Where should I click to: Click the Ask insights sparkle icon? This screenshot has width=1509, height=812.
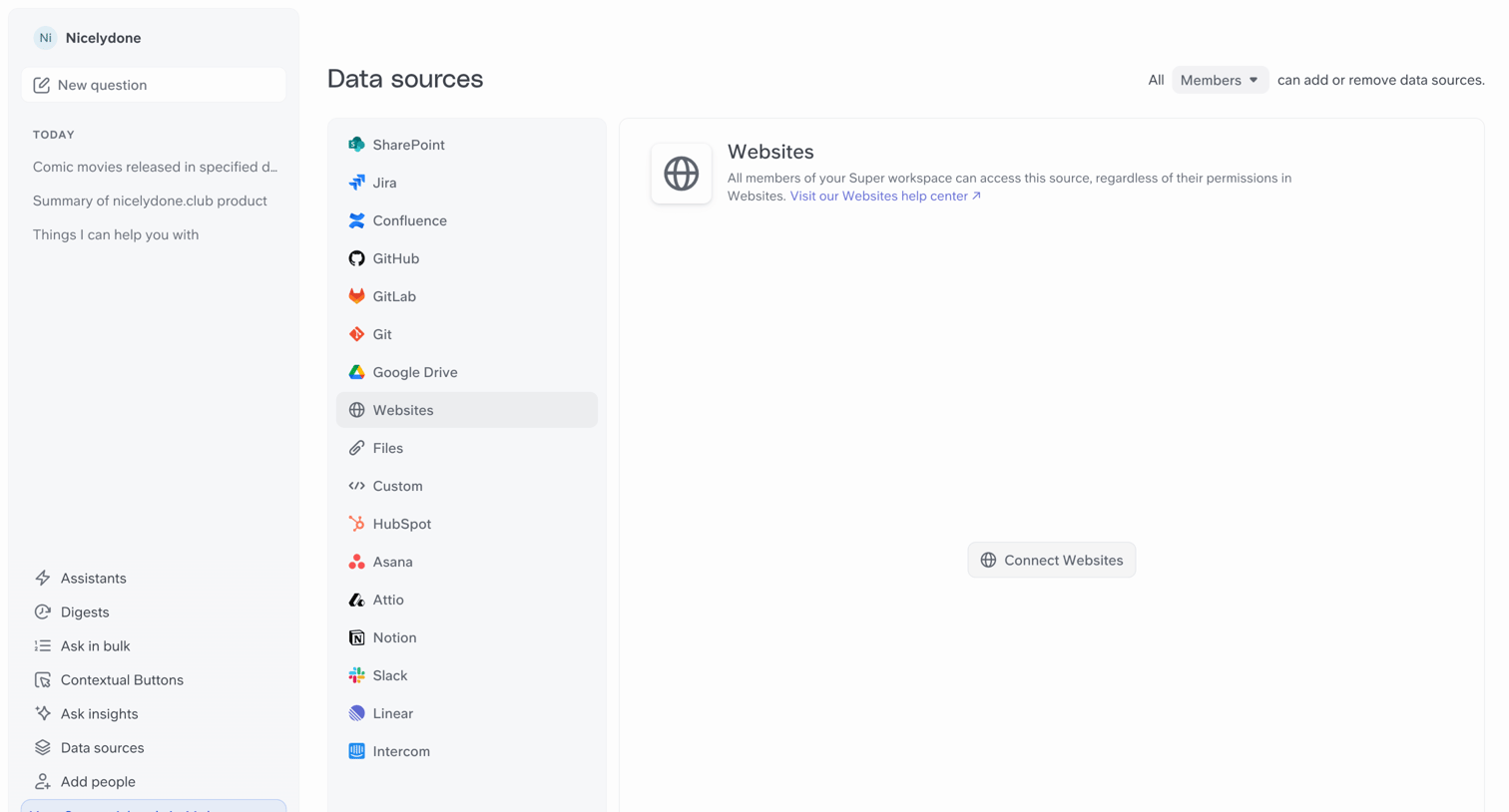(x=42, y=714)
